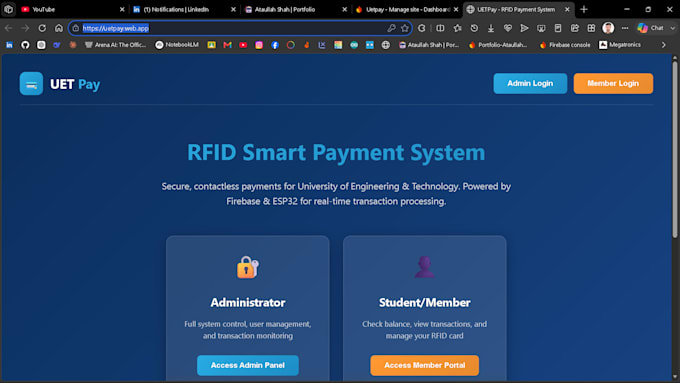
Task: Click the RFID Smart Payment System heading
Action: [336, 152]
